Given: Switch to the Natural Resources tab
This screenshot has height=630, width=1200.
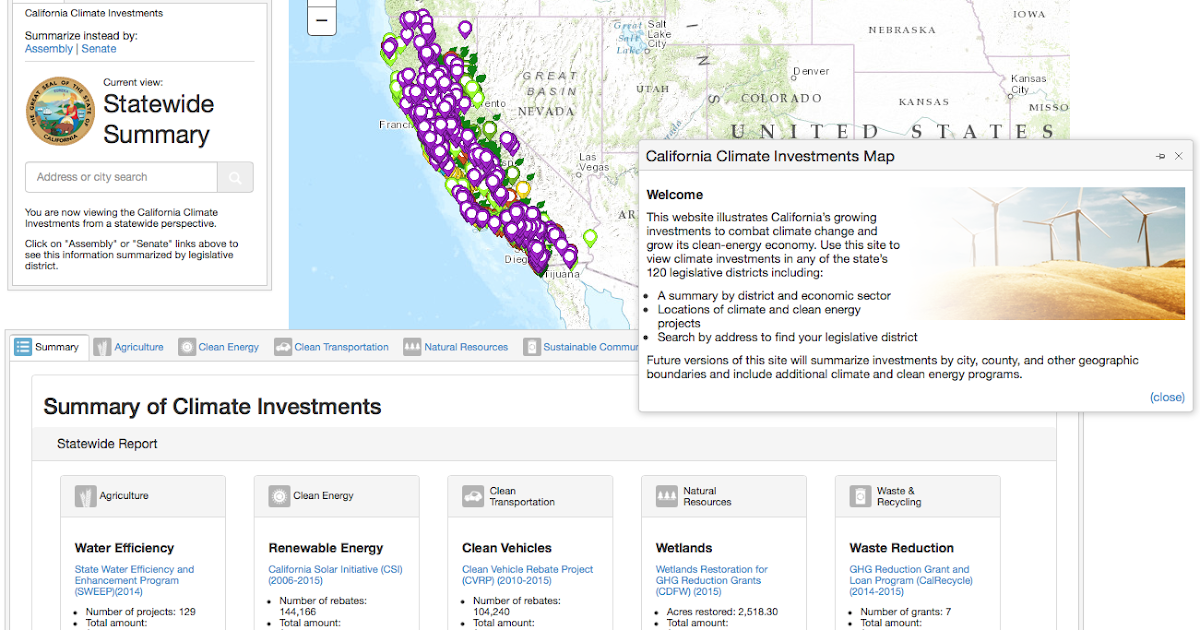Looking at the screenshot, I should pos(457,347).
